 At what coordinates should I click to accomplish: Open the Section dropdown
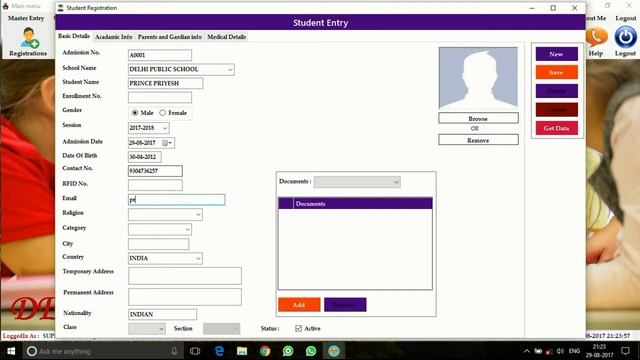click(x=236, y=329)
